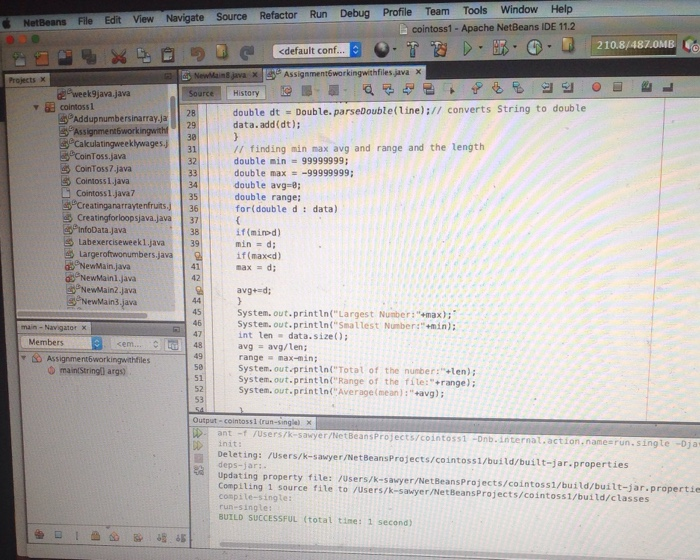
Task: Click the New Project toolbar icon
Action: click(x=41, y=58)
